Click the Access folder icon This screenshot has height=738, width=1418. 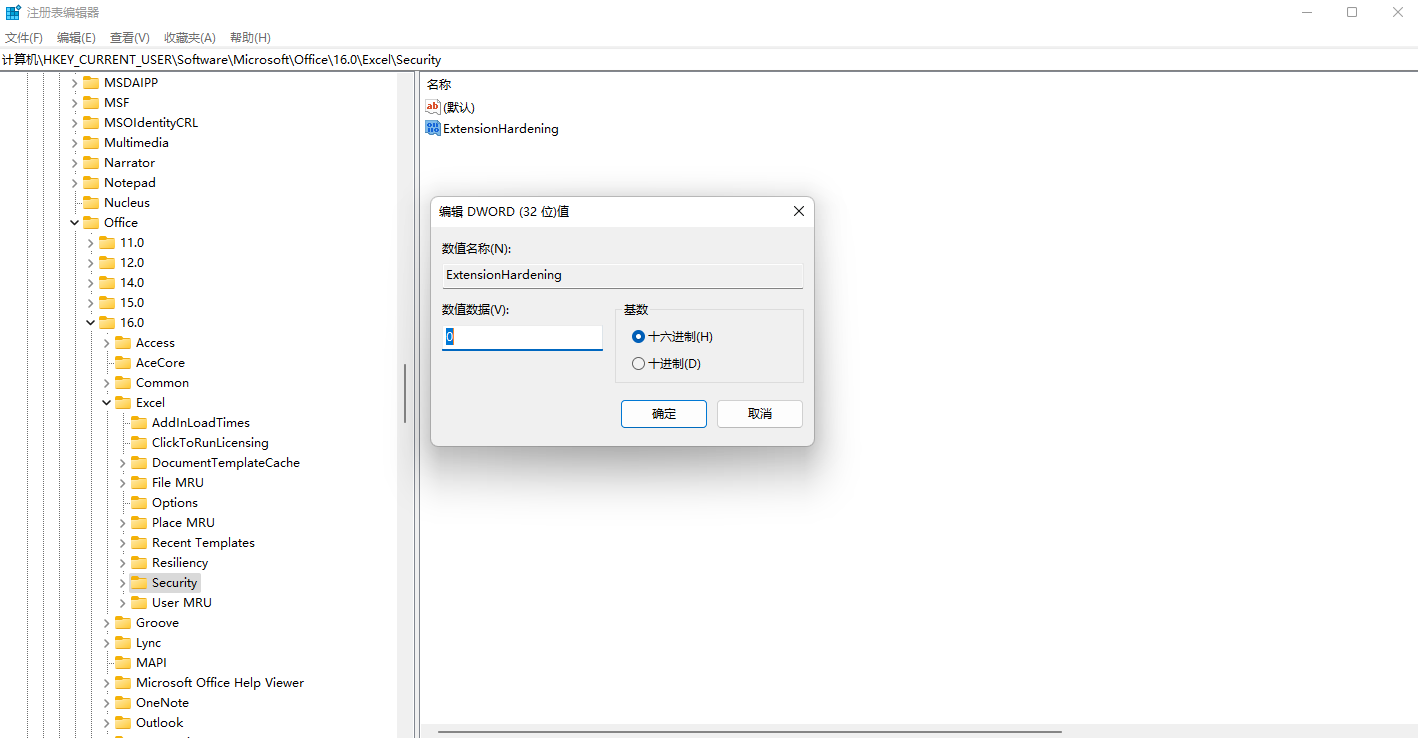coord(123,342)
